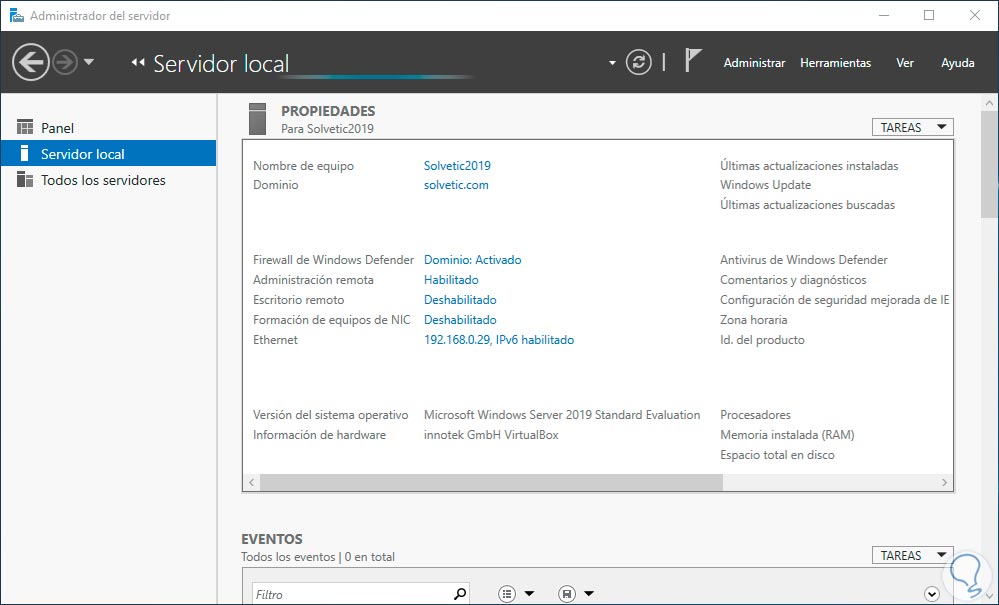The height and width of the screenshot is (605, 999).
Task: Click the properties scroll left arrow
Action: [252, 483]
